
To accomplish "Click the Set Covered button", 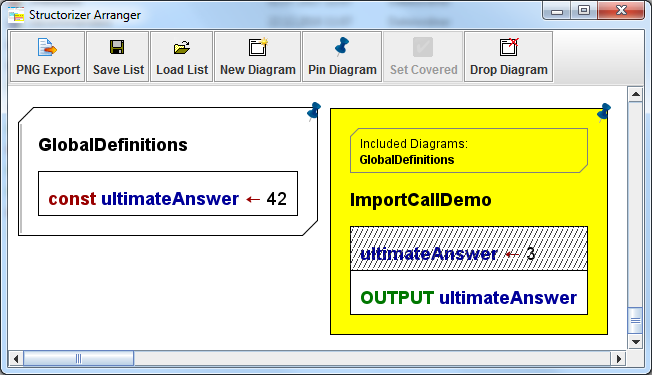I will [x=423, y=57].
